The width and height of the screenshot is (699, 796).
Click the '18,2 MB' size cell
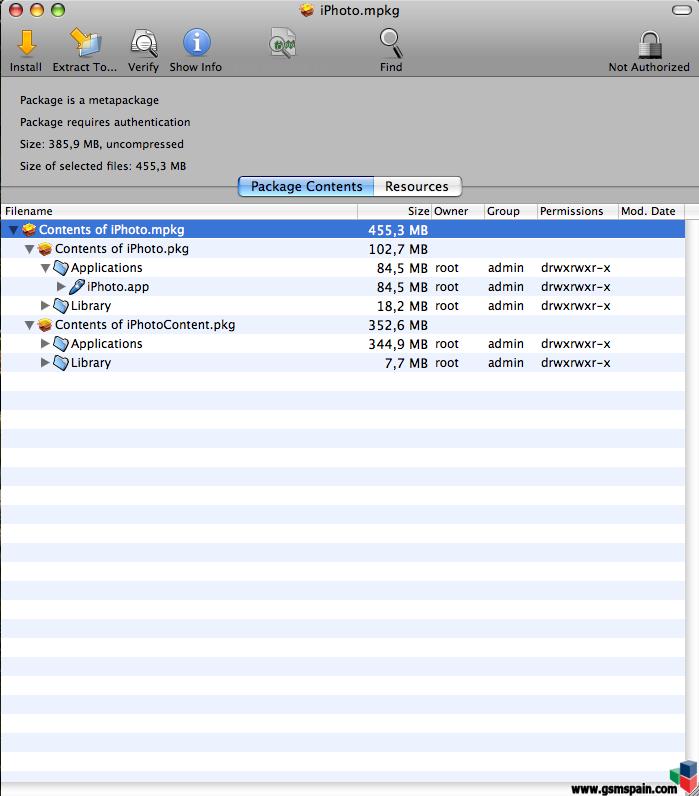click(402, 306)
